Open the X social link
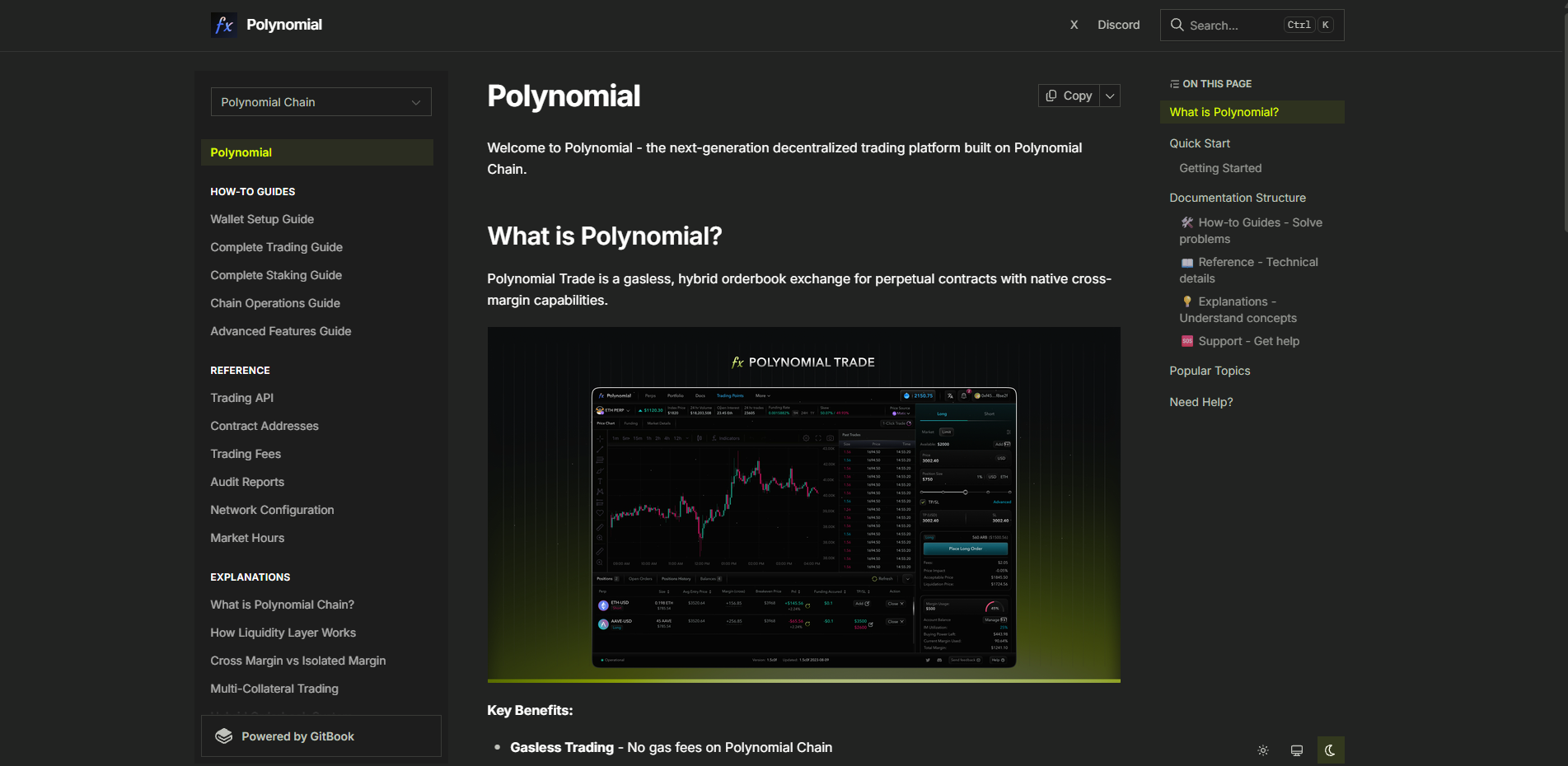 (1074, 25)
